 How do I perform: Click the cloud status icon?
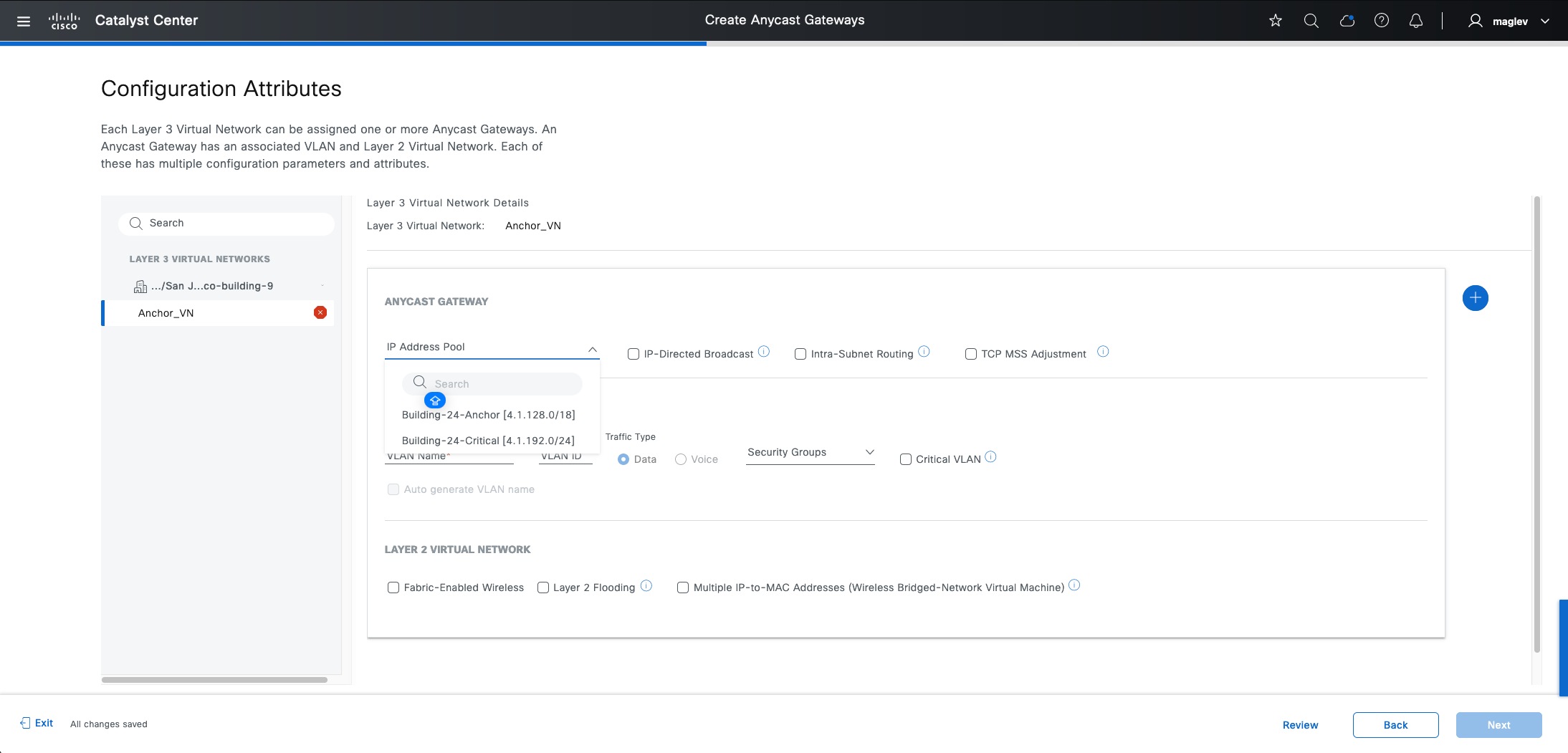pos(1347,21)
